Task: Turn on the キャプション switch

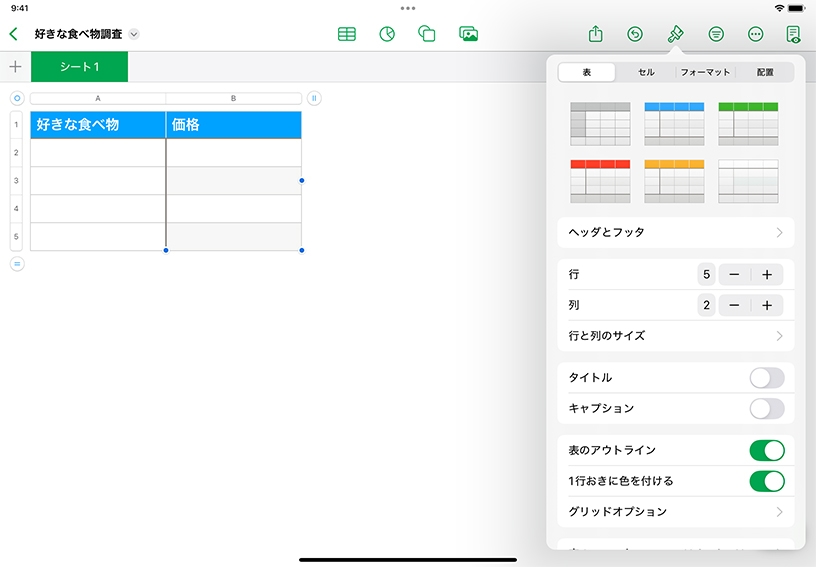Action: [766, 409]
